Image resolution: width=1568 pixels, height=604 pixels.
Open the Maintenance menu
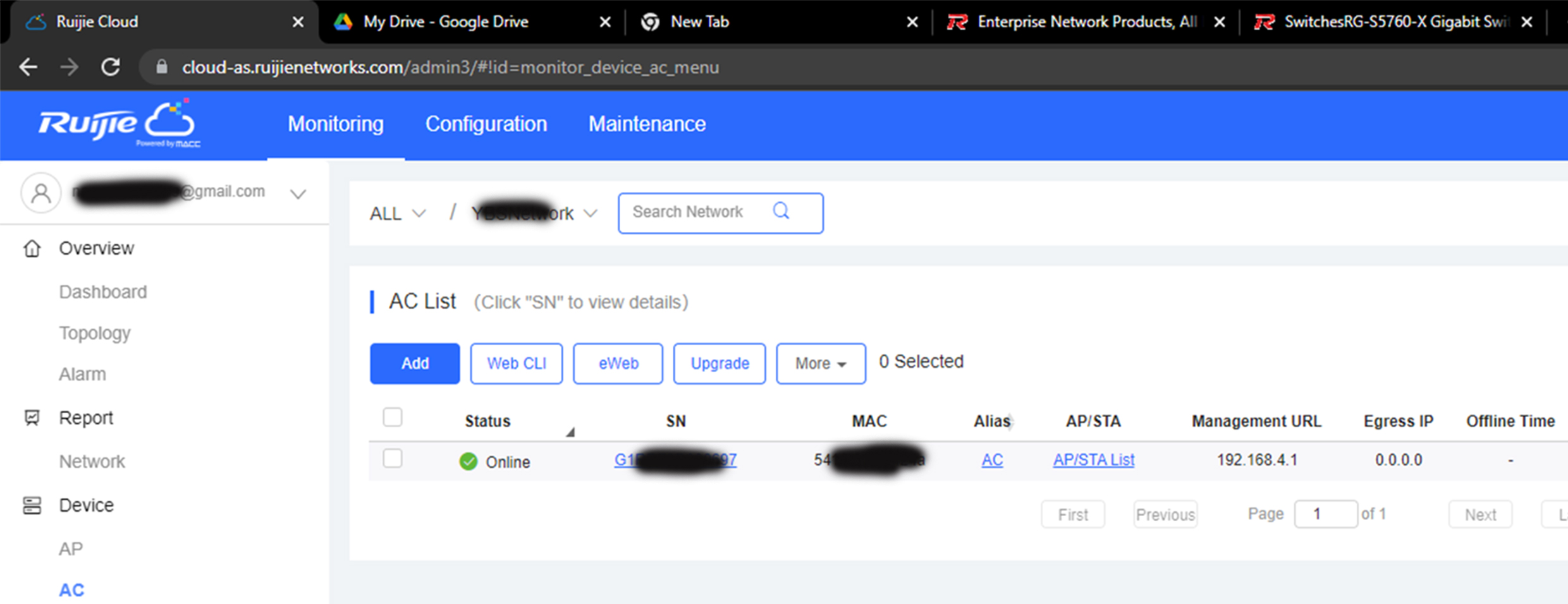[647, 124]
